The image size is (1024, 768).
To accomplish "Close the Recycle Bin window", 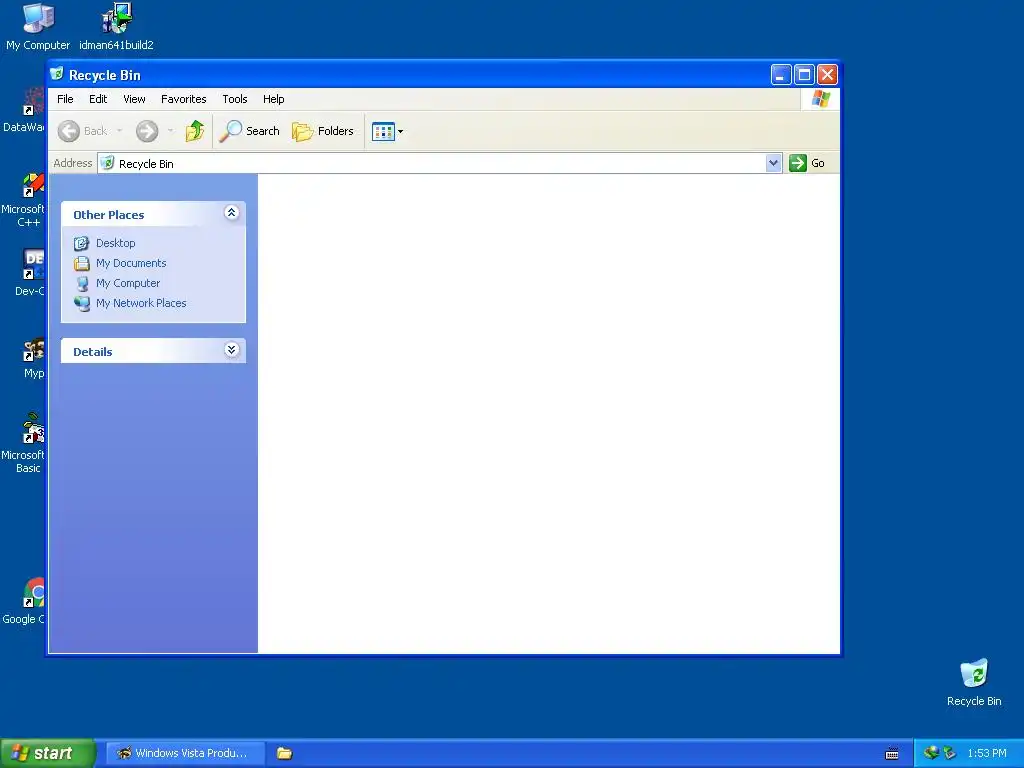I will tap(827, 75).
